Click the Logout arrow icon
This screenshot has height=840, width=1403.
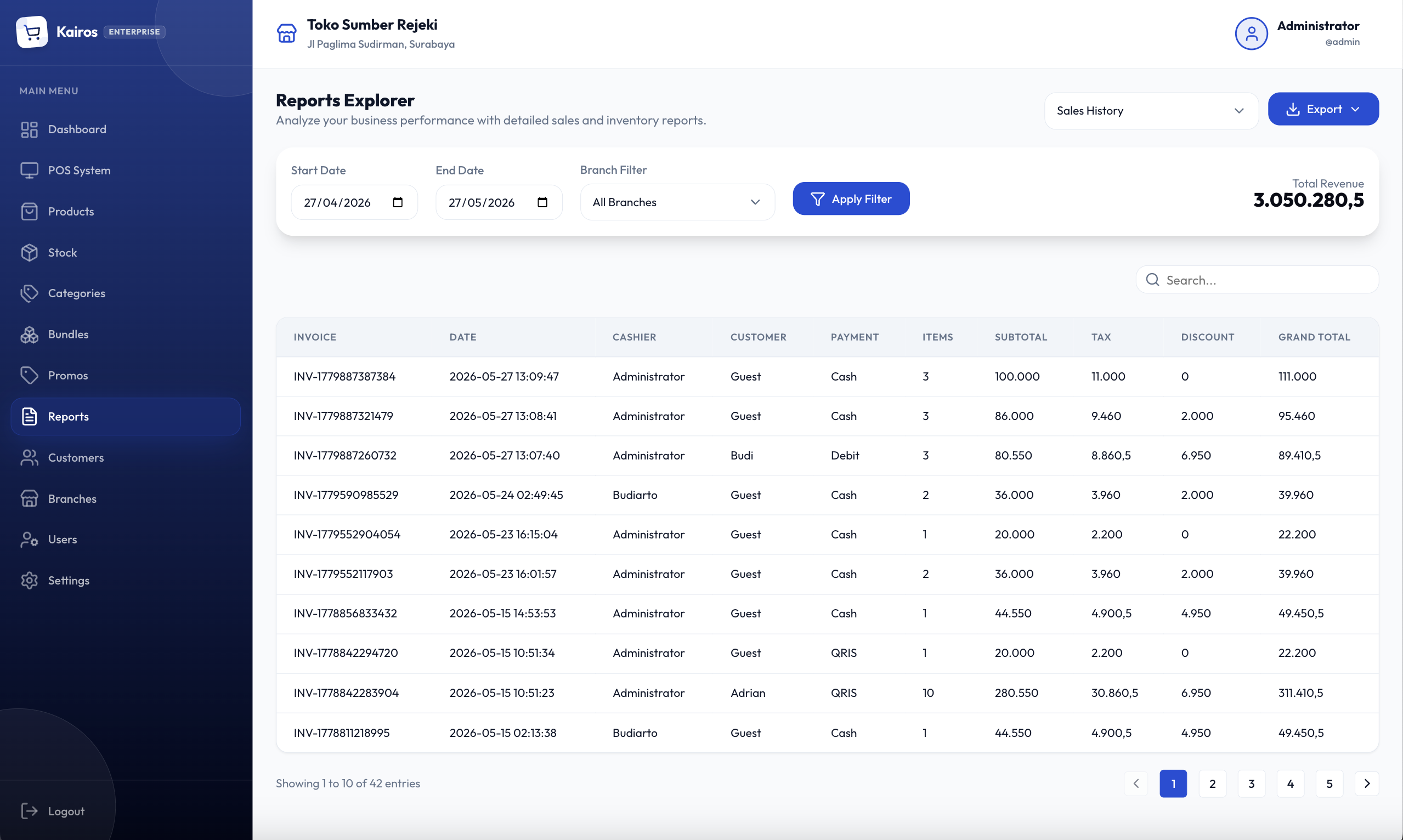click(x=29, y=811)
